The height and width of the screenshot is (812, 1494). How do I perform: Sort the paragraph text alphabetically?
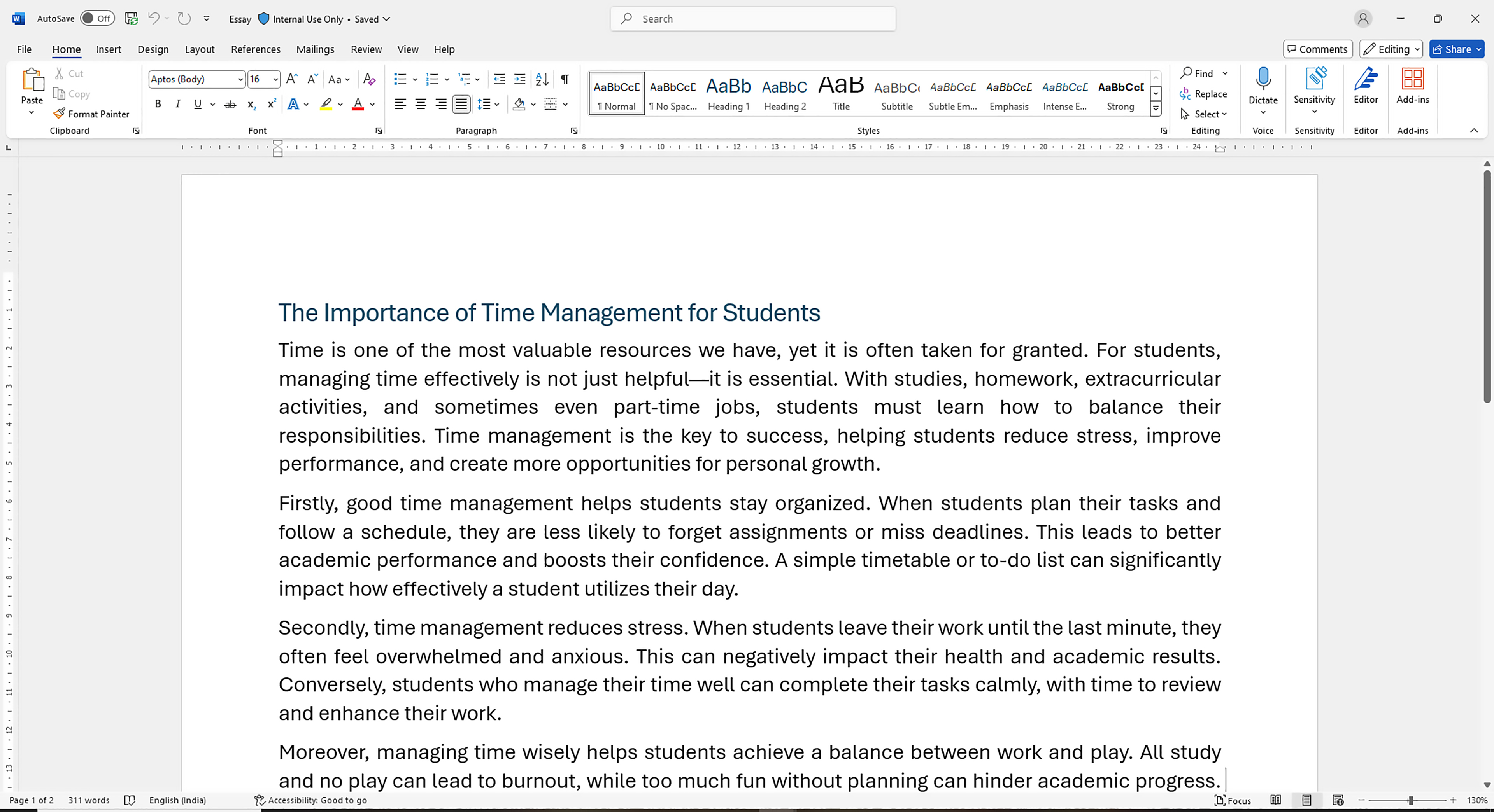click(542, 79)
